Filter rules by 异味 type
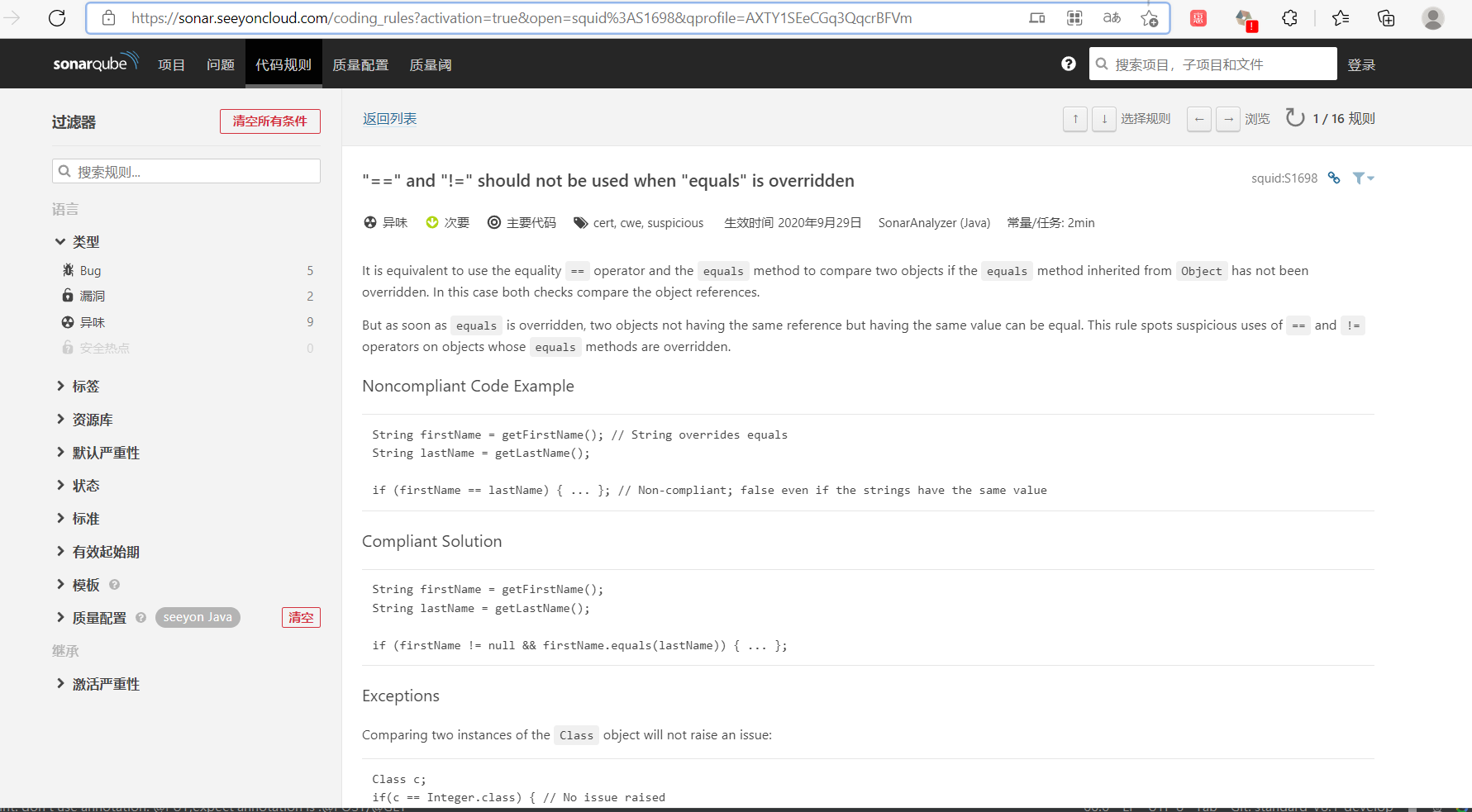Viewport: 1472px width, 812px height. click(92, 322)
